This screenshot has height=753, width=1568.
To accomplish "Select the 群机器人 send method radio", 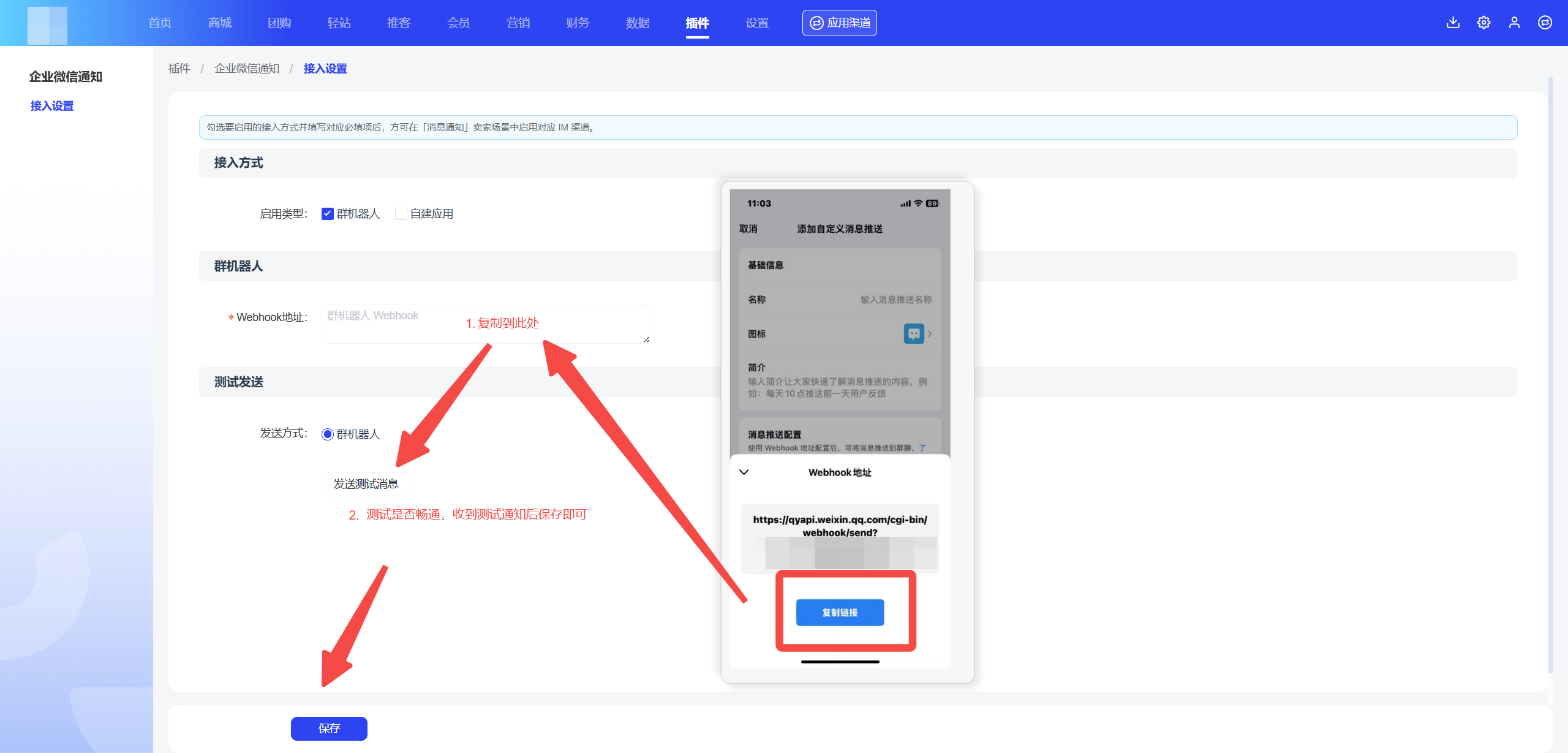I will click(x=328, y=434).
